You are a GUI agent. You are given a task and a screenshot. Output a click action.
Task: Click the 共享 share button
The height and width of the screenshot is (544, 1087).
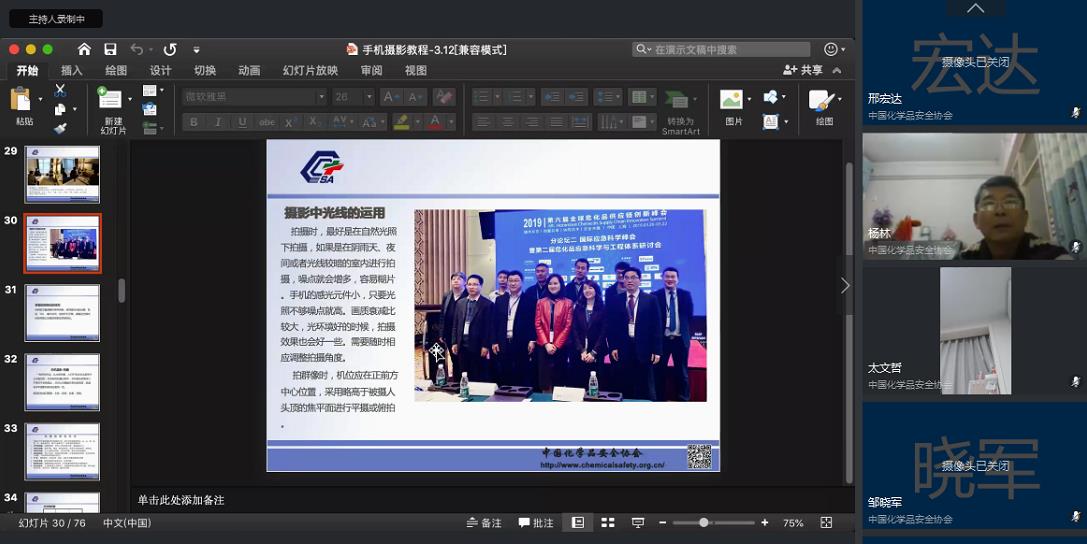pyautogui.click(x=804, y=70)
